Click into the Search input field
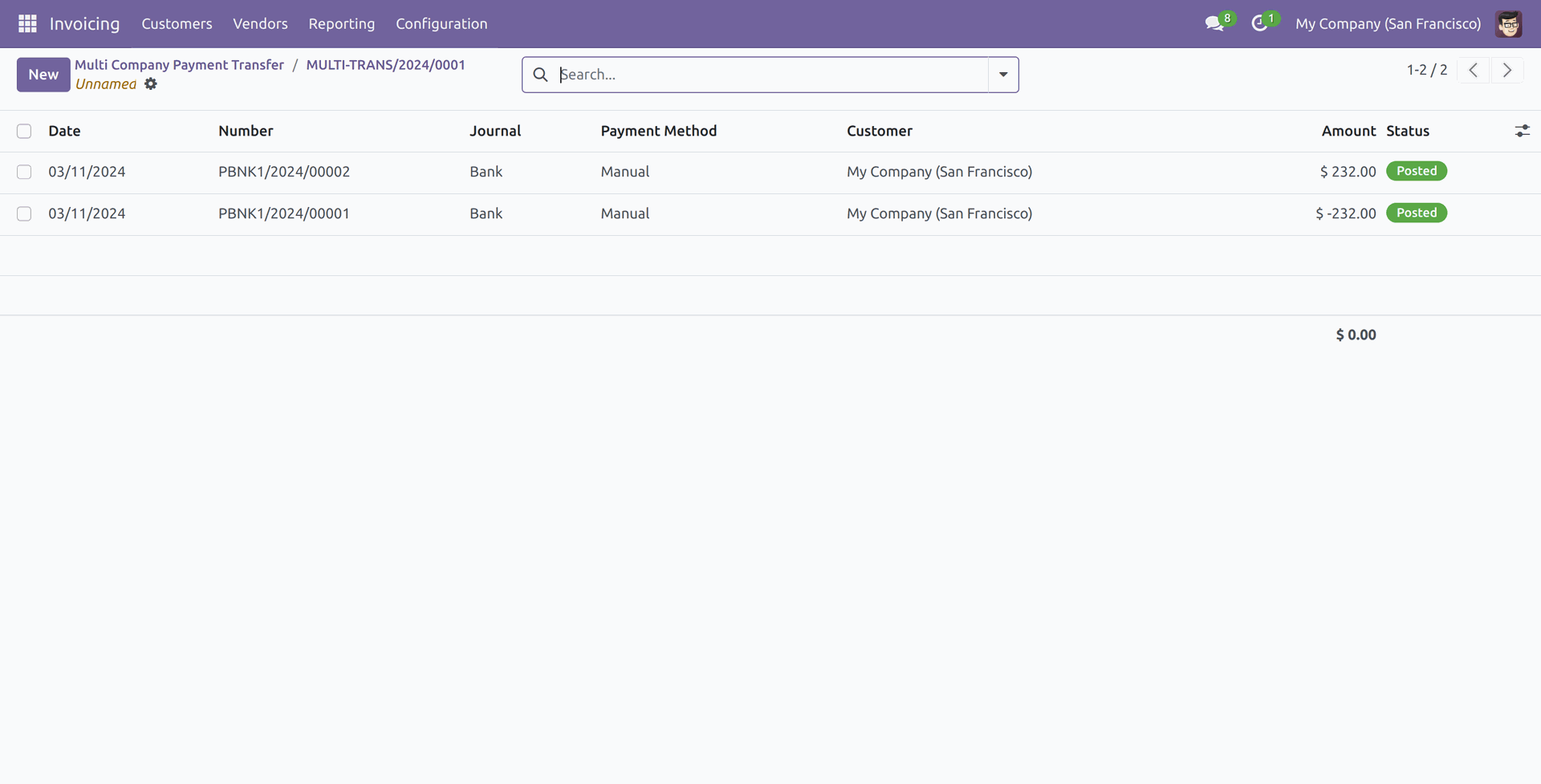The width and height of the screenshot is (1541, 784). pyautogui.click(x=770, y=75)
